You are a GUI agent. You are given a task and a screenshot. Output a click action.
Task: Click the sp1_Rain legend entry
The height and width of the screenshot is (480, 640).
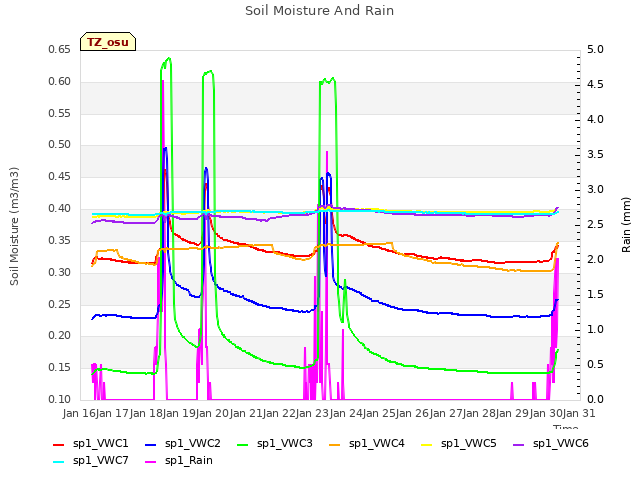click(179, 461)
